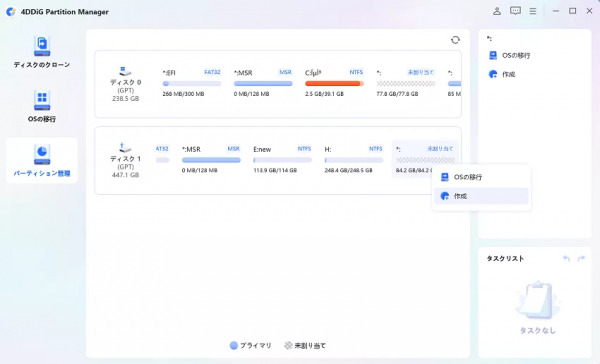Select the *:MSR partition on Disk 0
The width and height of the screenshot is (600, 364).
pyautogui.click(x=263, y=83)
